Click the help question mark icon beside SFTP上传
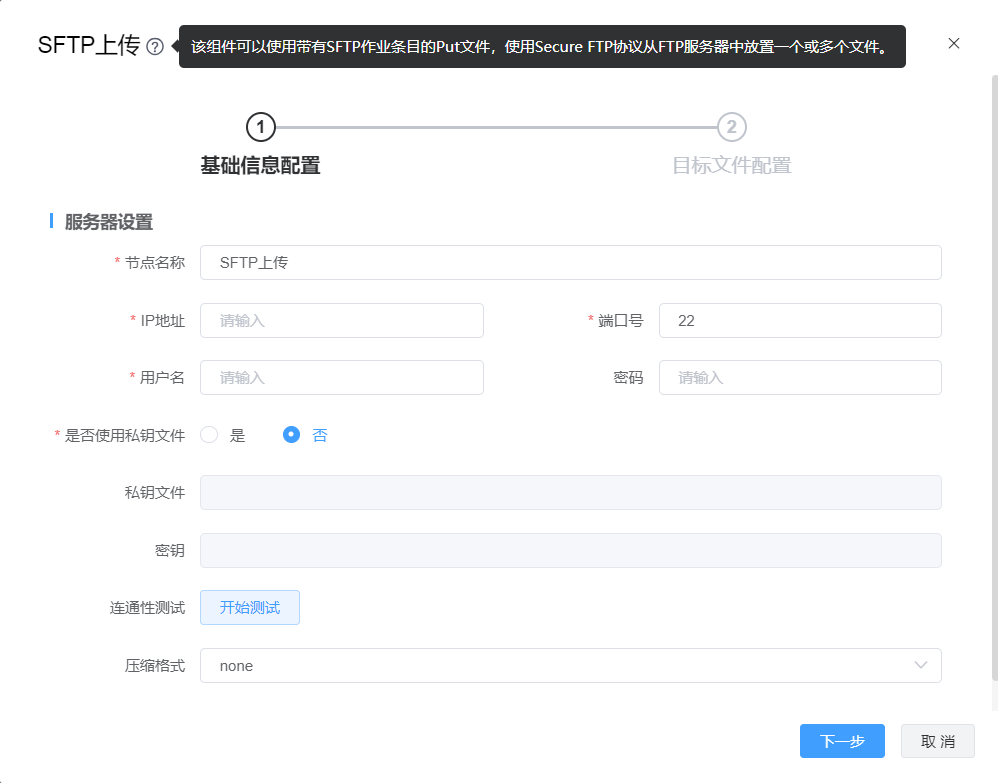The height and width of the screenshot is (783, 998). [155, 47]
